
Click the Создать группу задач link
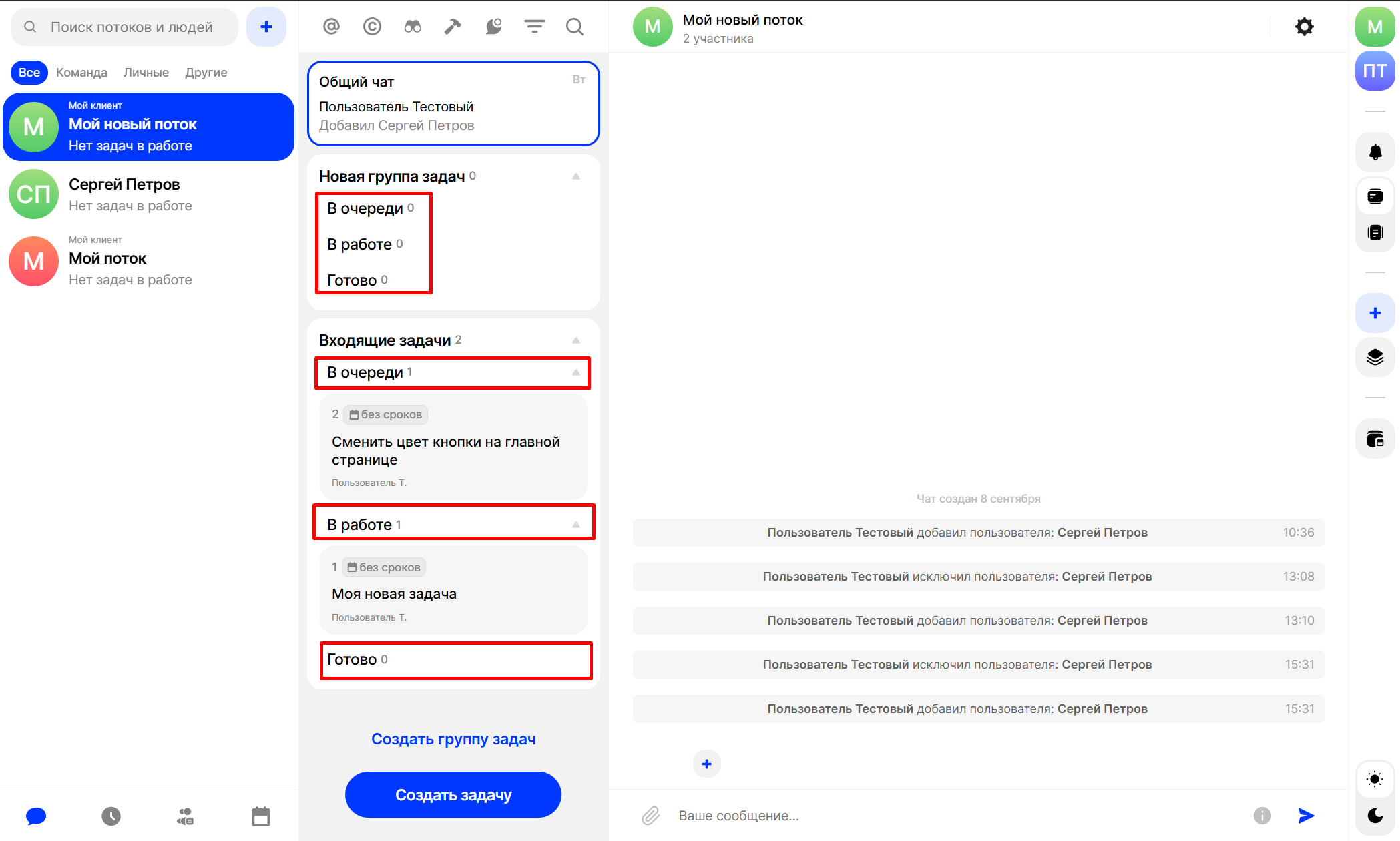click(453, 739)
